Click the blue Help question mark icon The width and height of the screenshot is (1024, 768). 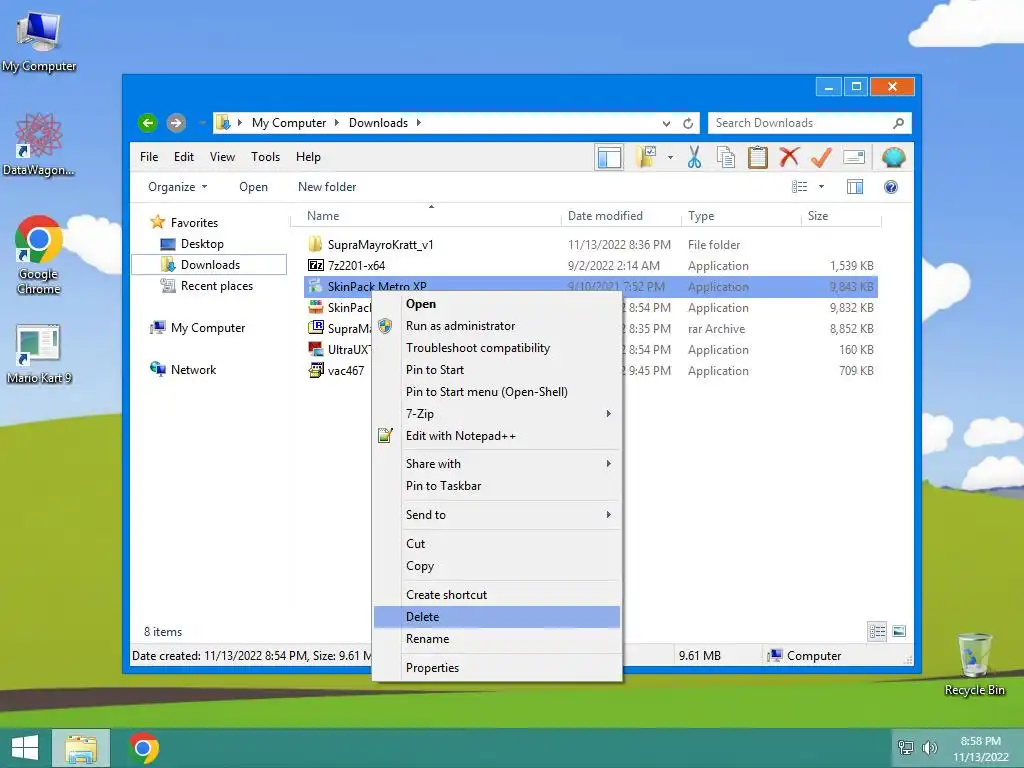click(x=891, y=187)
